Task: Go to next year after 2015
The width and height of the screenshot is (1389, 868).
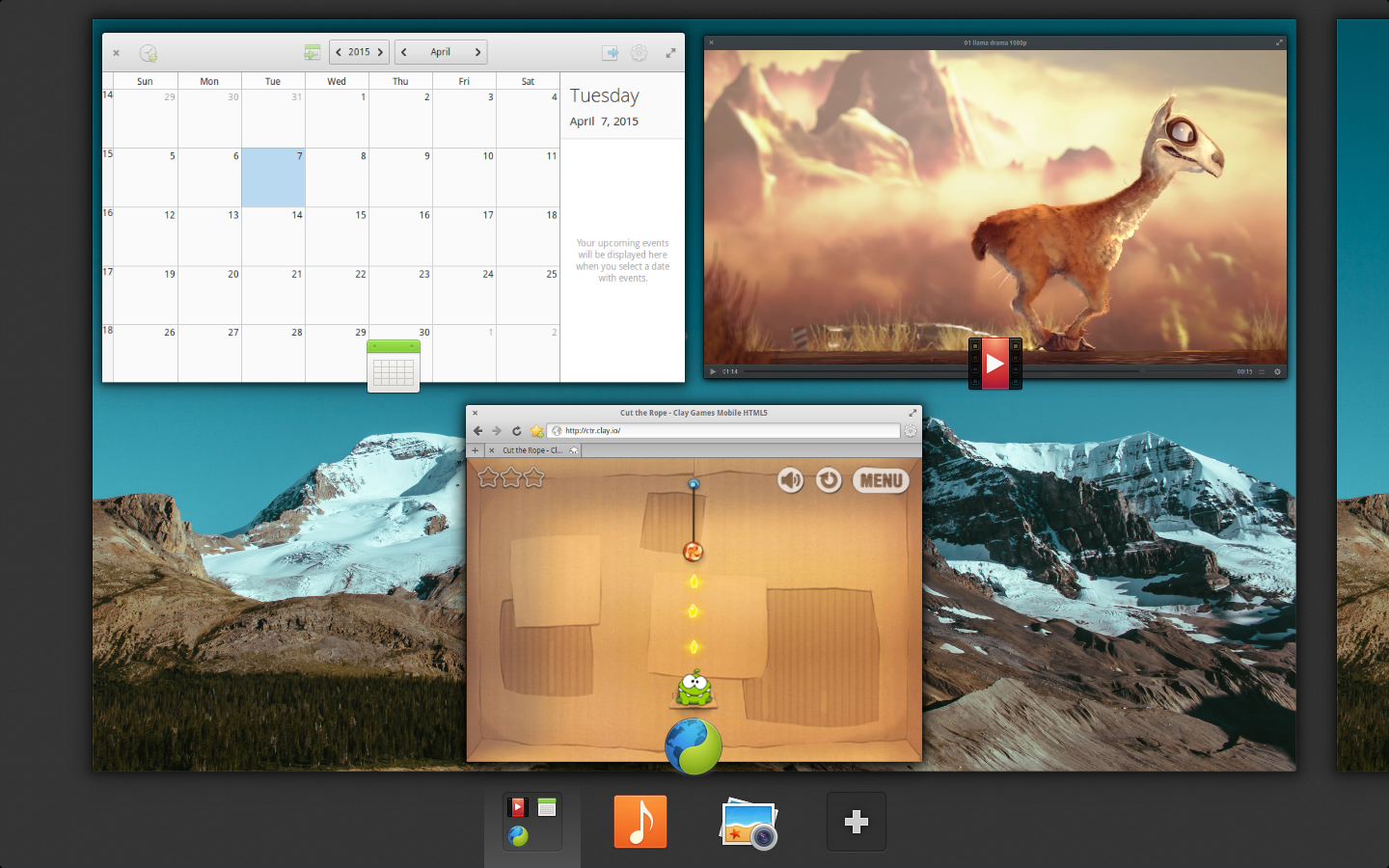Action: click(380, 52)
